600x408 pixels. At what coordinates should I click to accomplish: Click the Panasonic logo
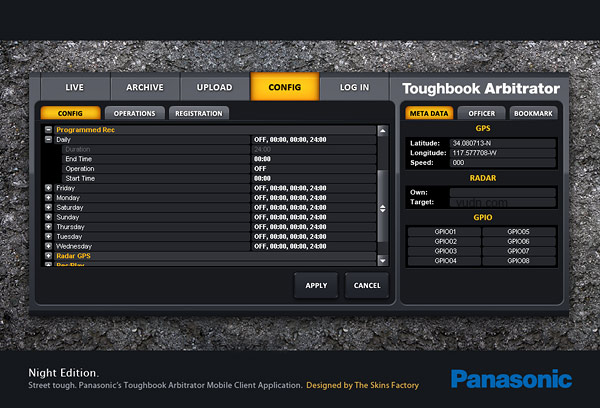[511, 379]
